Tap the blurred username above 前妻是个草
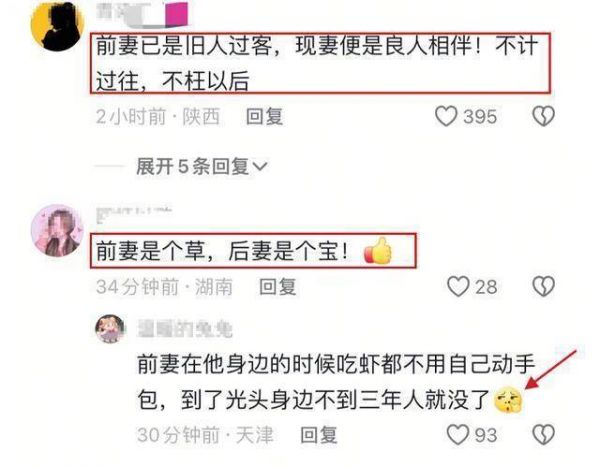 pyautogui.click(x=134, y=213)
